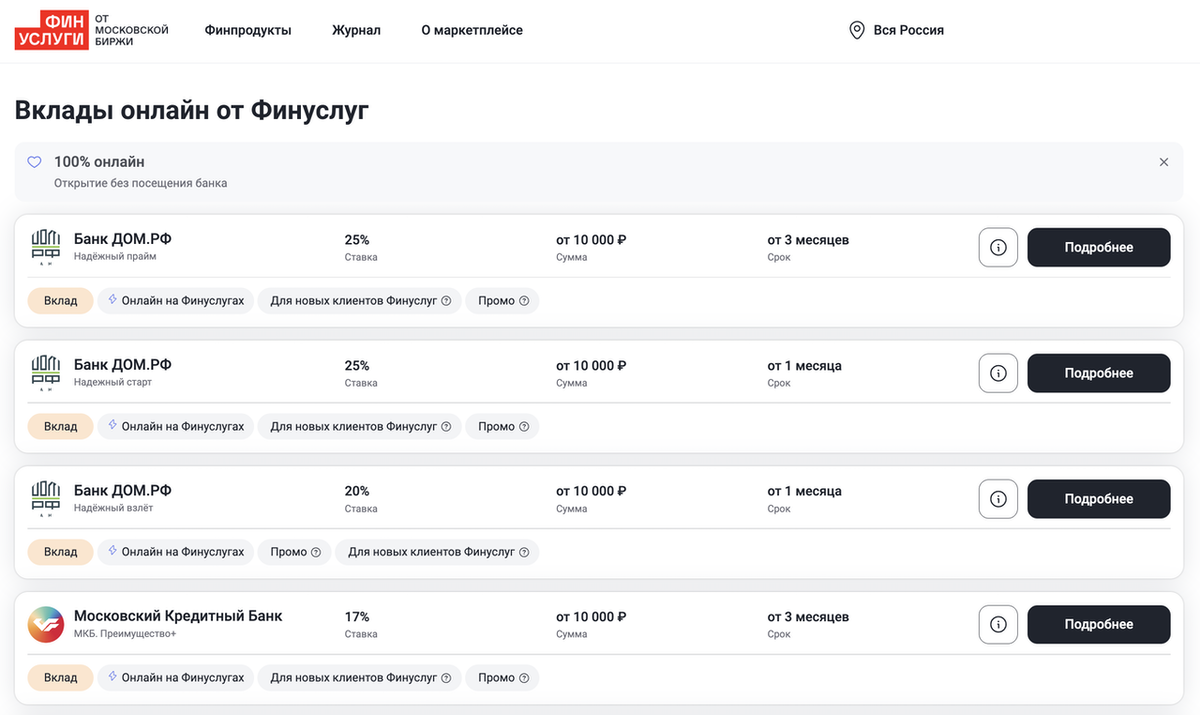The image size is (1200, 715).
Task: Click the Промо question mark in Надёжный прайм card
Action: [524, 301]
